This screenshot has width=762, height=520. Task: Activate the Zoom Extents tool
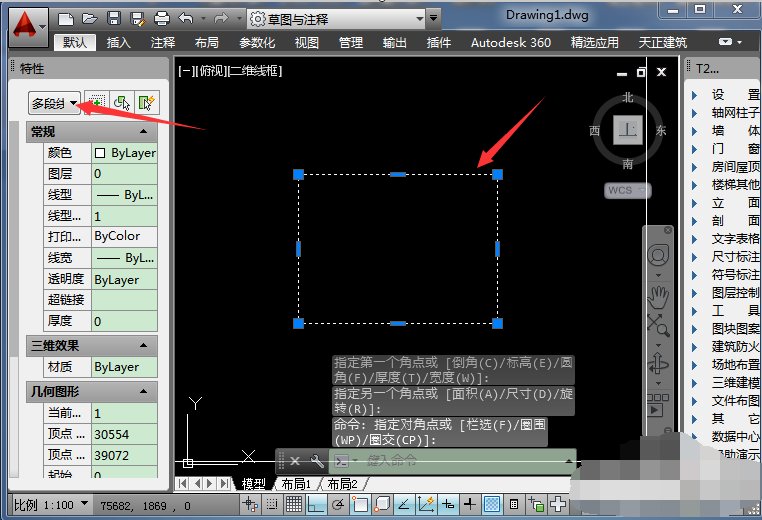pyautogui.click(x=658, y=325)
